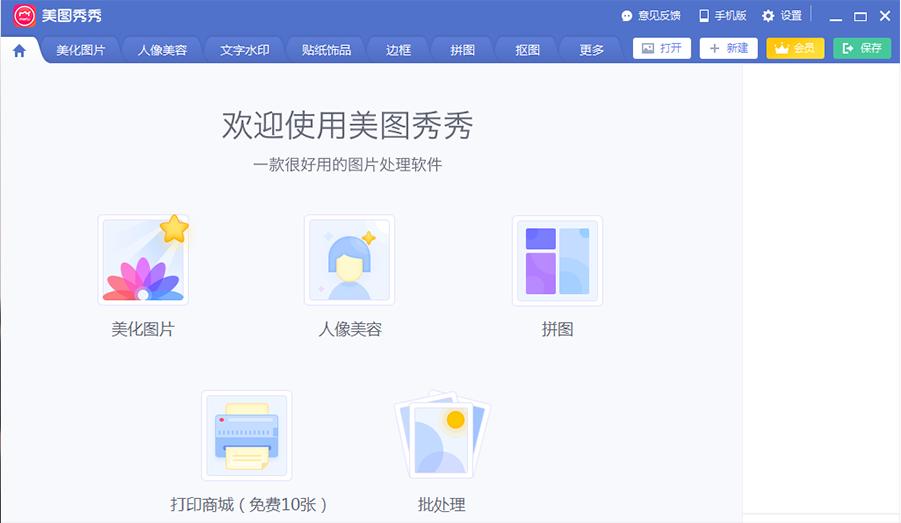The image size is (901, 523).
Task: Click the 美化图片 label under flower
Action: click(x=143, y=329)
